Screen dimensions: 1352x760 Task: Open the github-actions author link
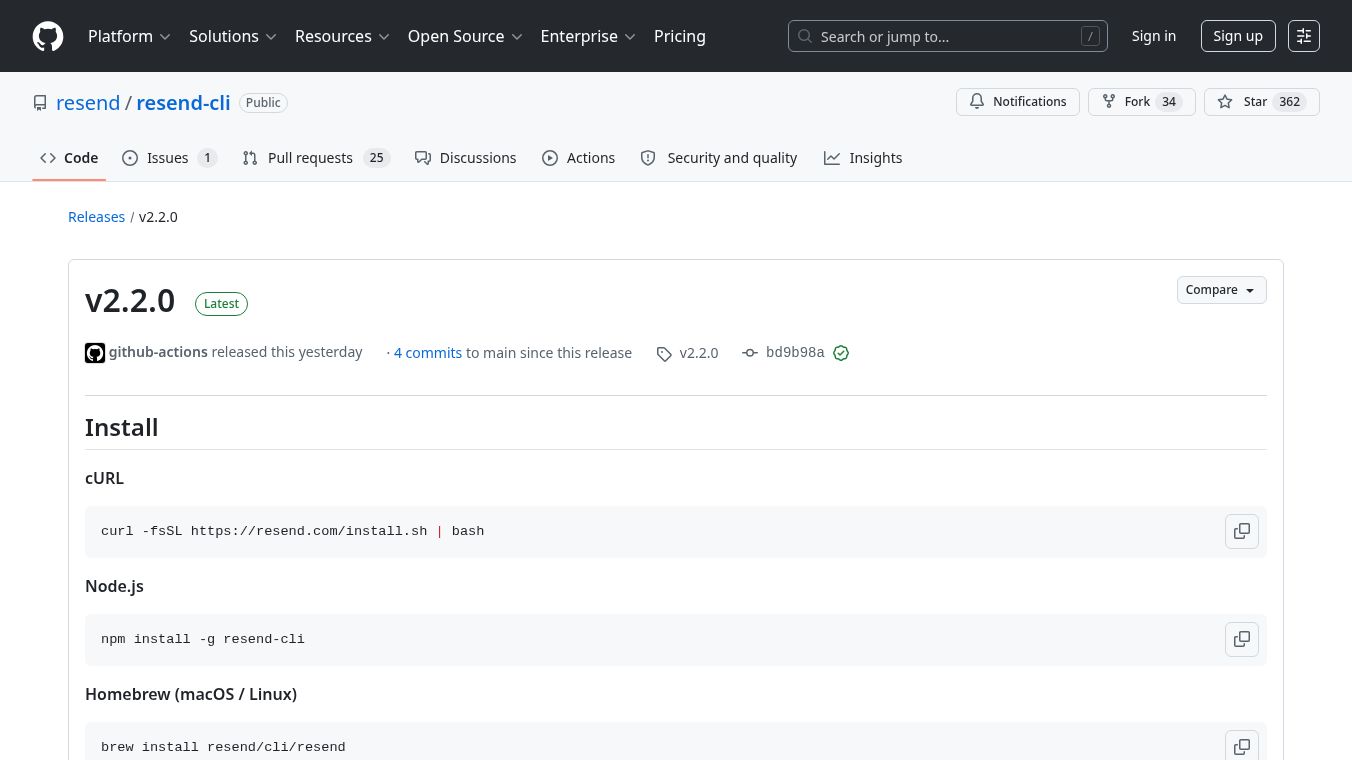click(158, 352)
